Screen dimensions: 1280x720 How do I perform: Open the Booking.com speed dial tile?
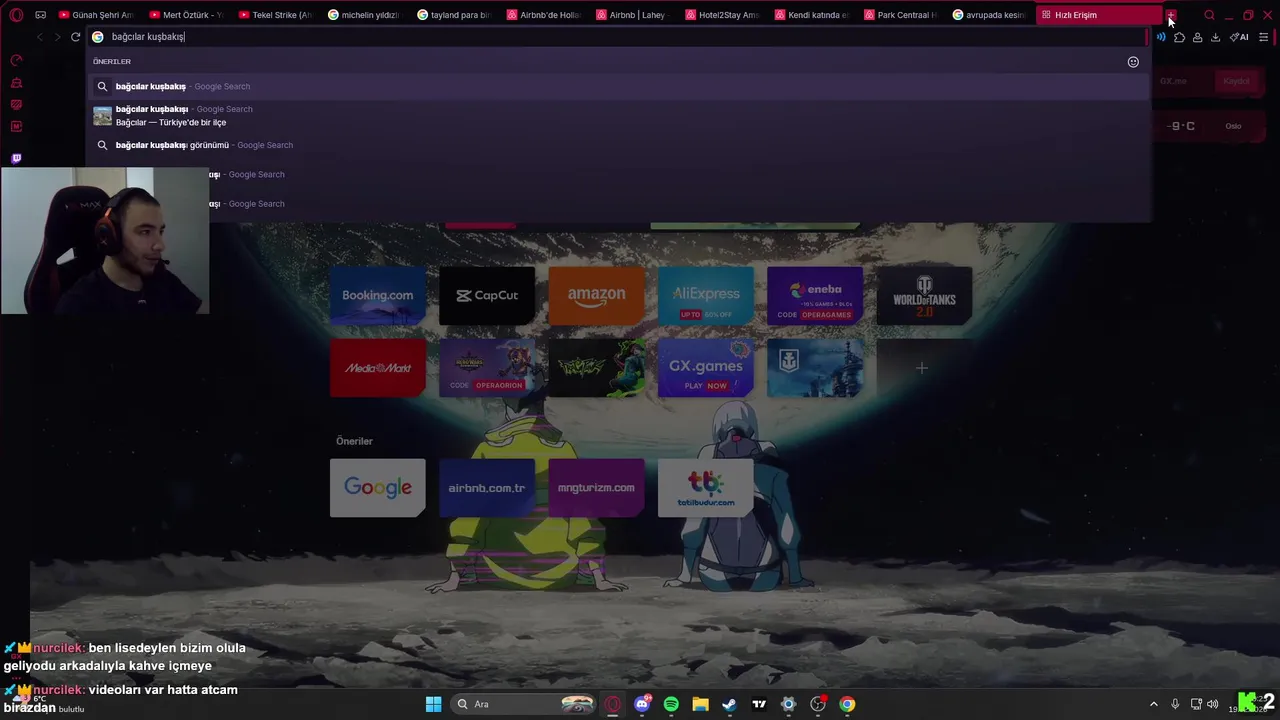coord(378,296)
